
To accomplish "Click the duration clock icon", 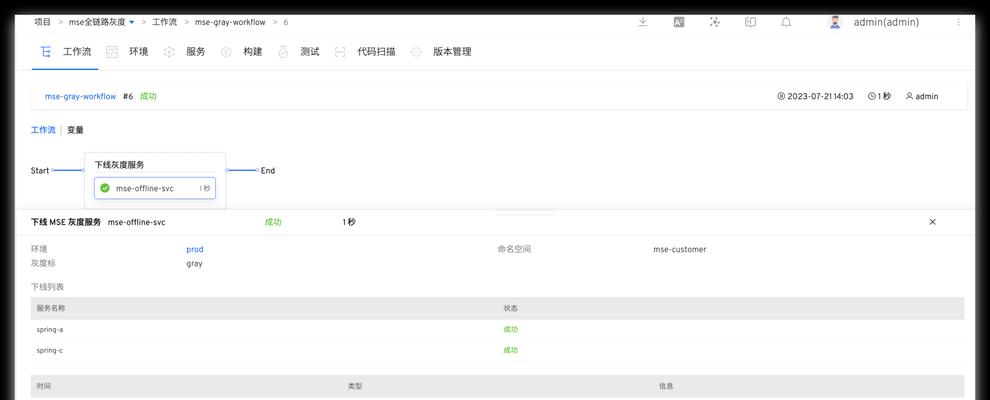I will pos(872,97).
